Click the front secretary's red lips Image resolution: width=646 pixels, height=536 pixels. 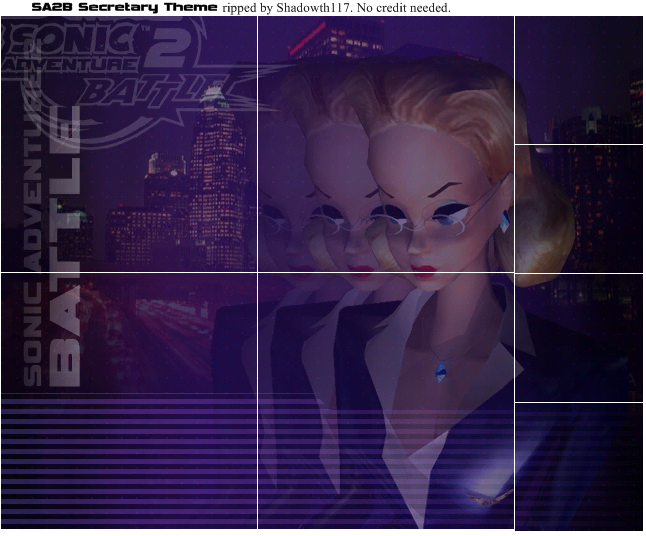pyautogui.click(x=425, y=269)
